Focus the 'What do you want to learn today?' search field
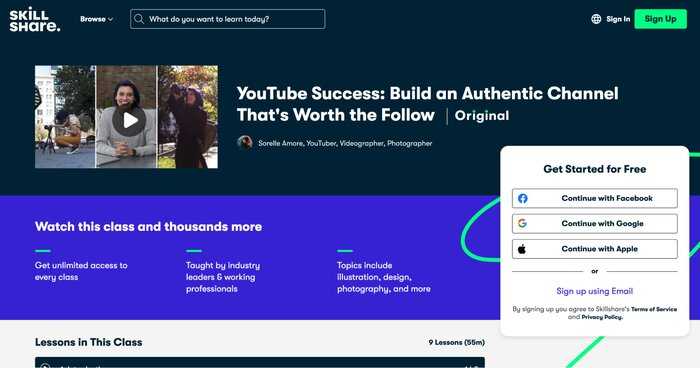 [x=228, y=19]
